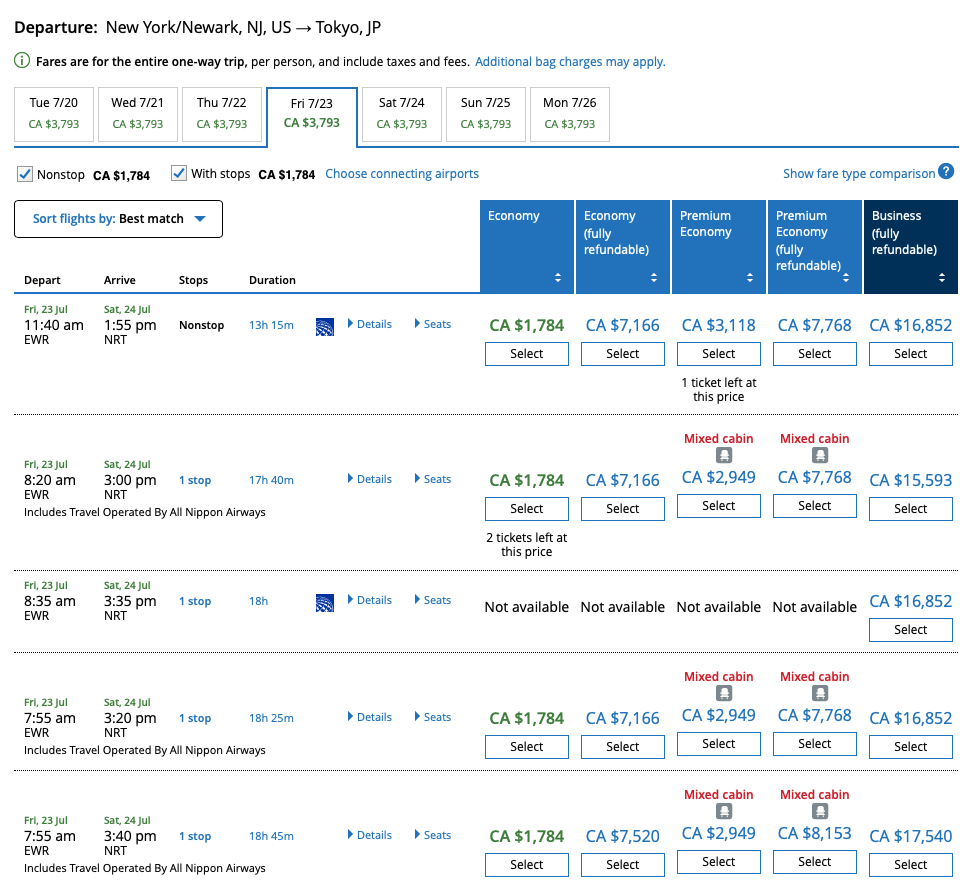Expand Seats for the 8:20 am flight
The width and height of the screenshot is (972, 884).
432,479
